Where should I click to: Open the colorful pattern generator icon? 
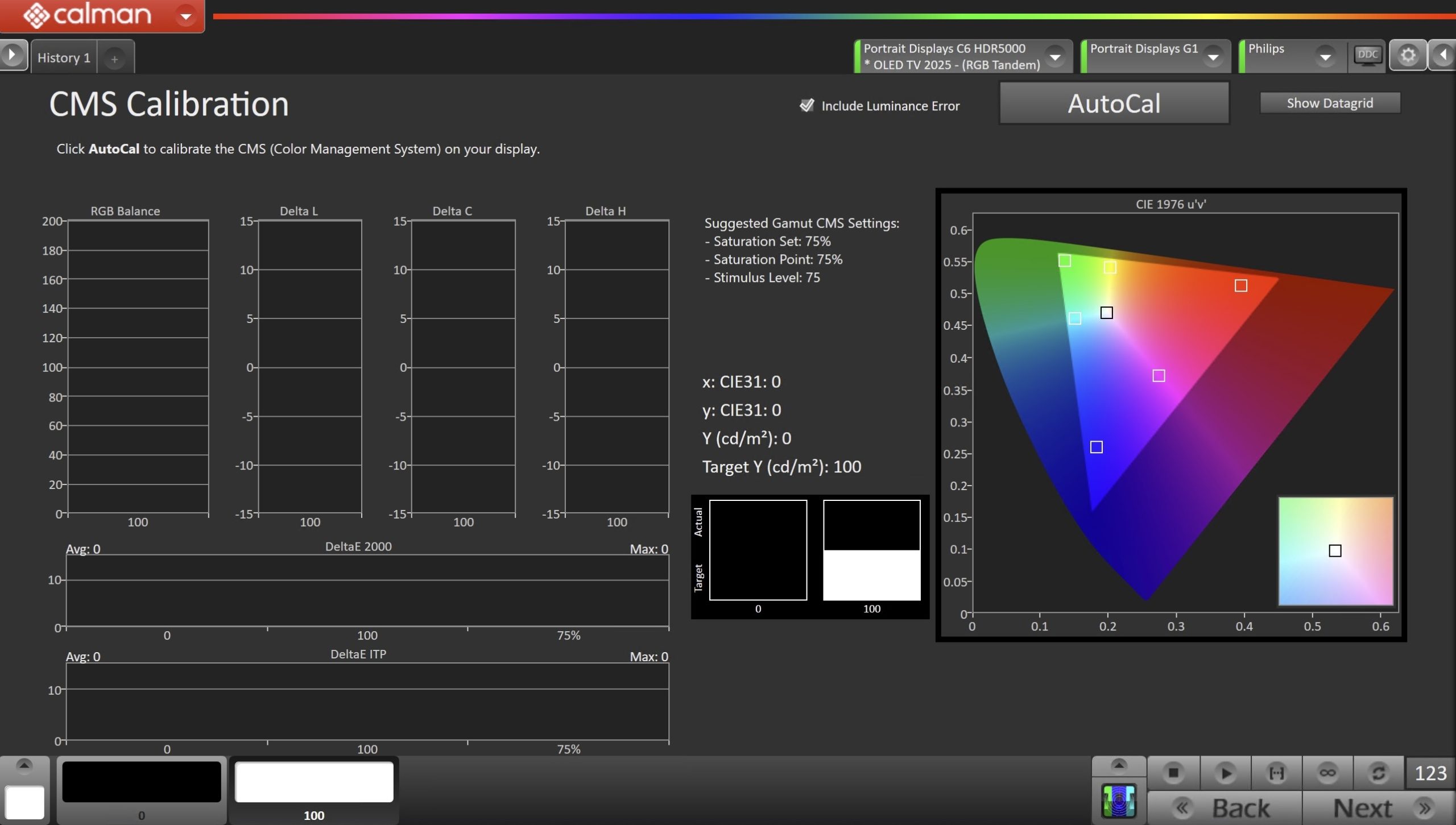pyautogui.click(x=1118, y=801)
